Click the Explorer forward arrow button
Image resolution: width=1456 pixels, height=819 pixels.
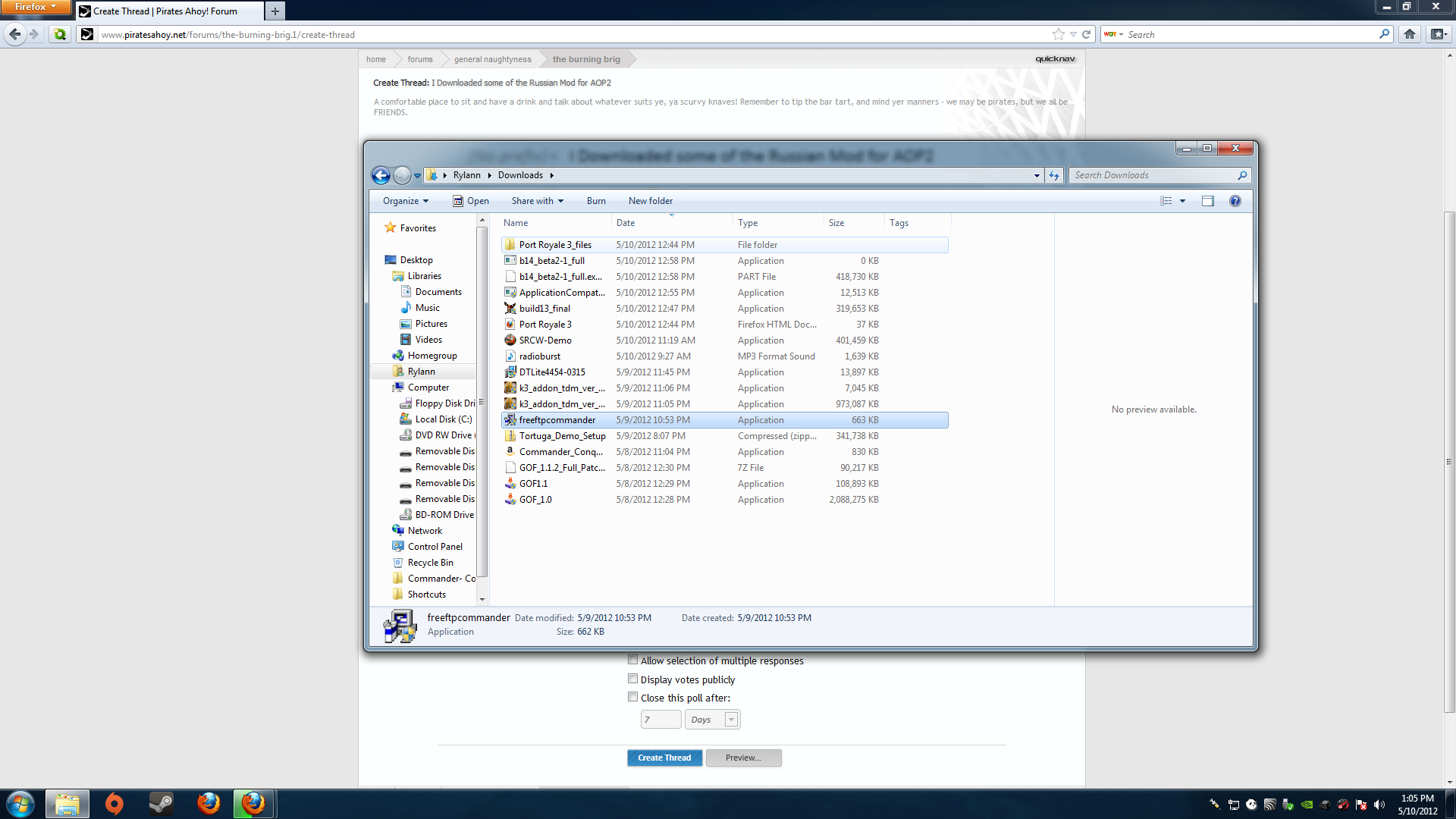pos(402,175)
